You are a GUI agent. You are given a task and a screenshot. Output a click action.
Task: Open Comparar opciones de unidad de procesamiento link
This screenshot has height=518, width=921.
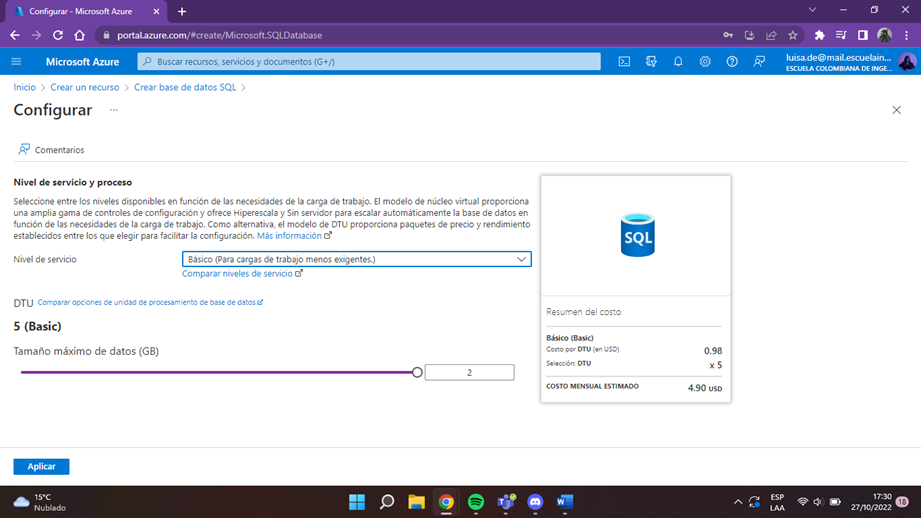coord(150,302)
